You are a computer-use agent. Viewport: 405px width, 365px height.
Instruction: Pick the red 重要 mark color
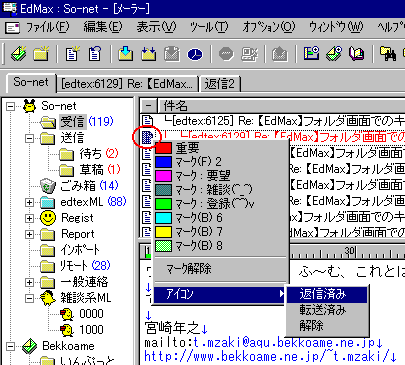click(x=177, y=148)
